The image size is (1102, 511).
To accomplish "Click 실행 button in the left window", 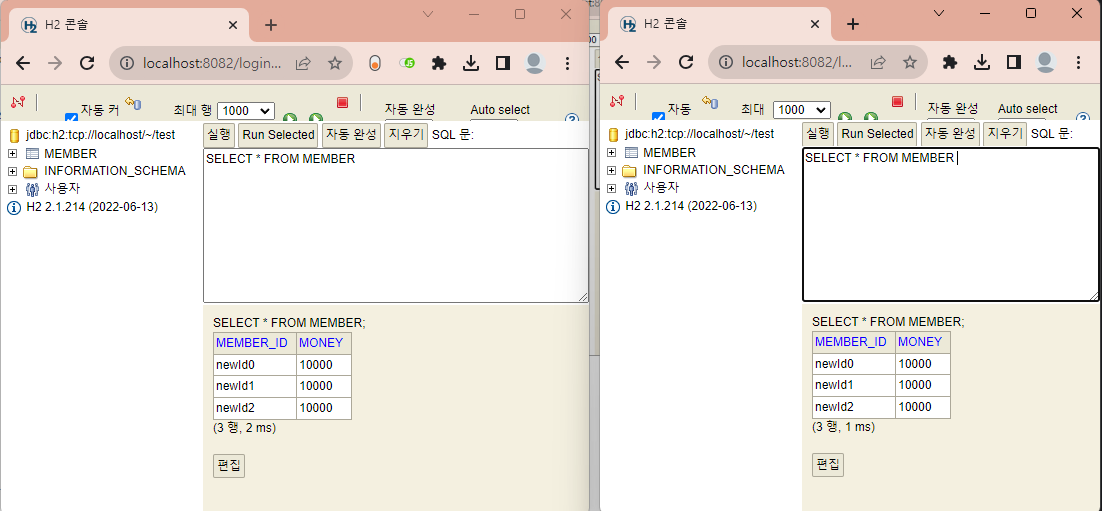I will [219, 134].
